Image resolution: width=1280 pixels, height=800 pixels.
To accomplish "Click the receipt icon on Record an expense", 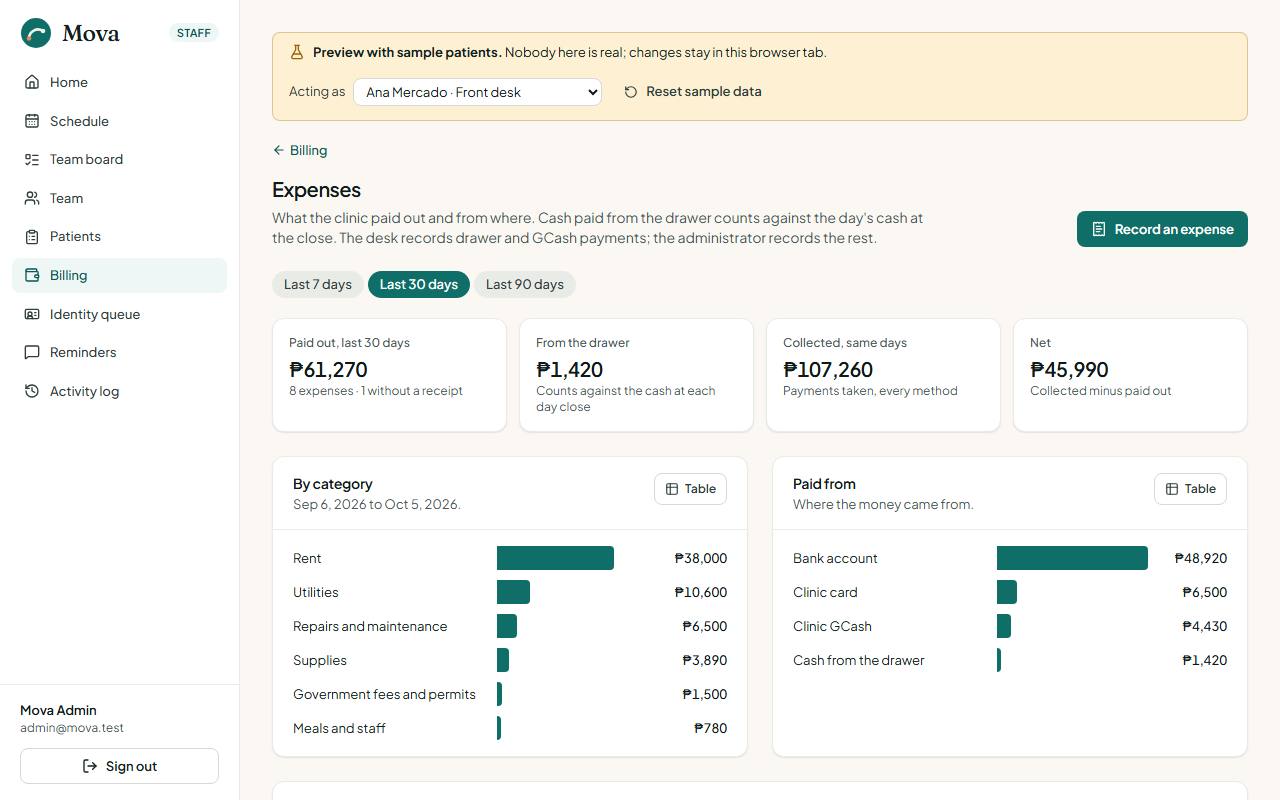I will coord(1099,229).
